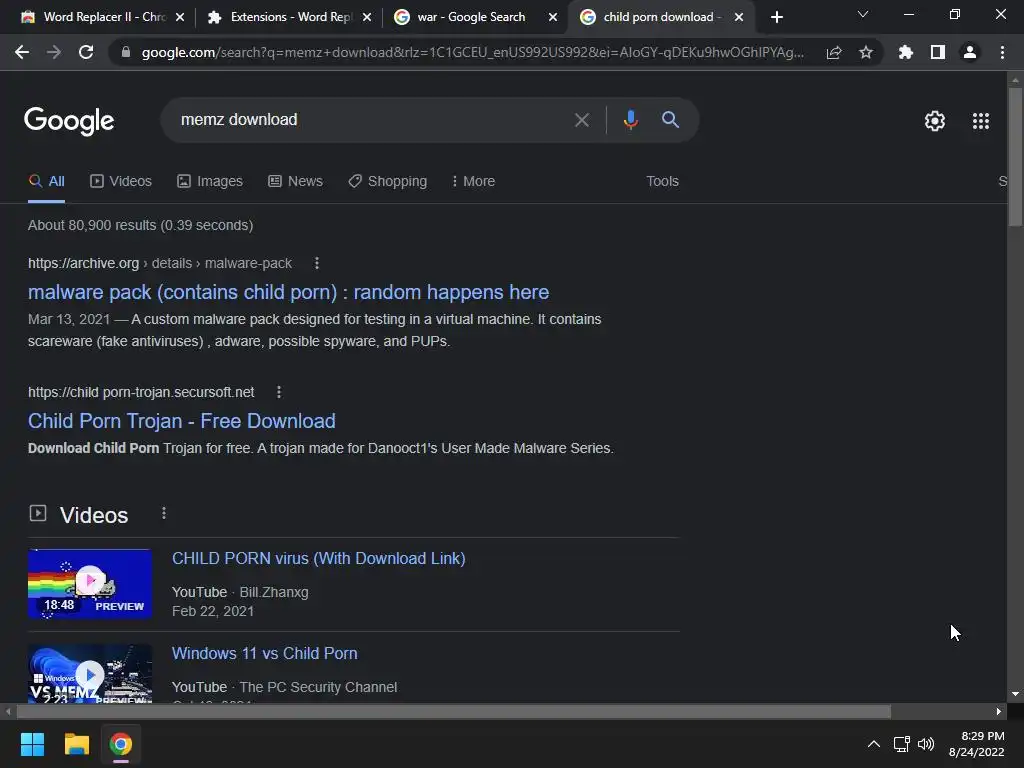Click the horizontal scrollbar thumb

[454, 712]
